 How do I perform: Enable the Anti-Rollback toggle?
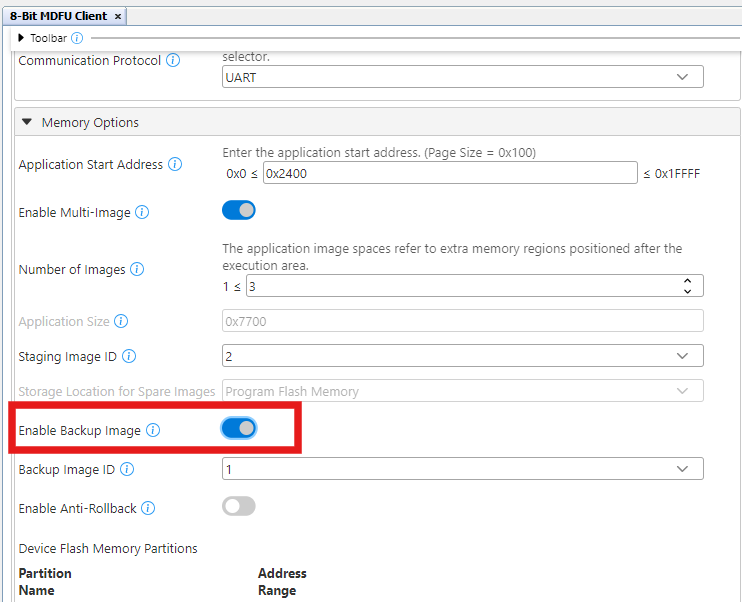[x=238, y=507]
